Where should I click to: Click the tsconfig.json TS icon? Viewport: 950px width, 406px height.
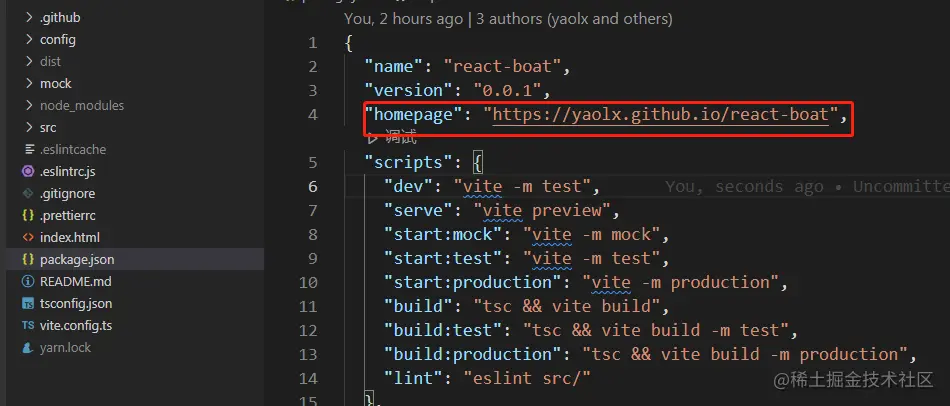pos(28,303)
